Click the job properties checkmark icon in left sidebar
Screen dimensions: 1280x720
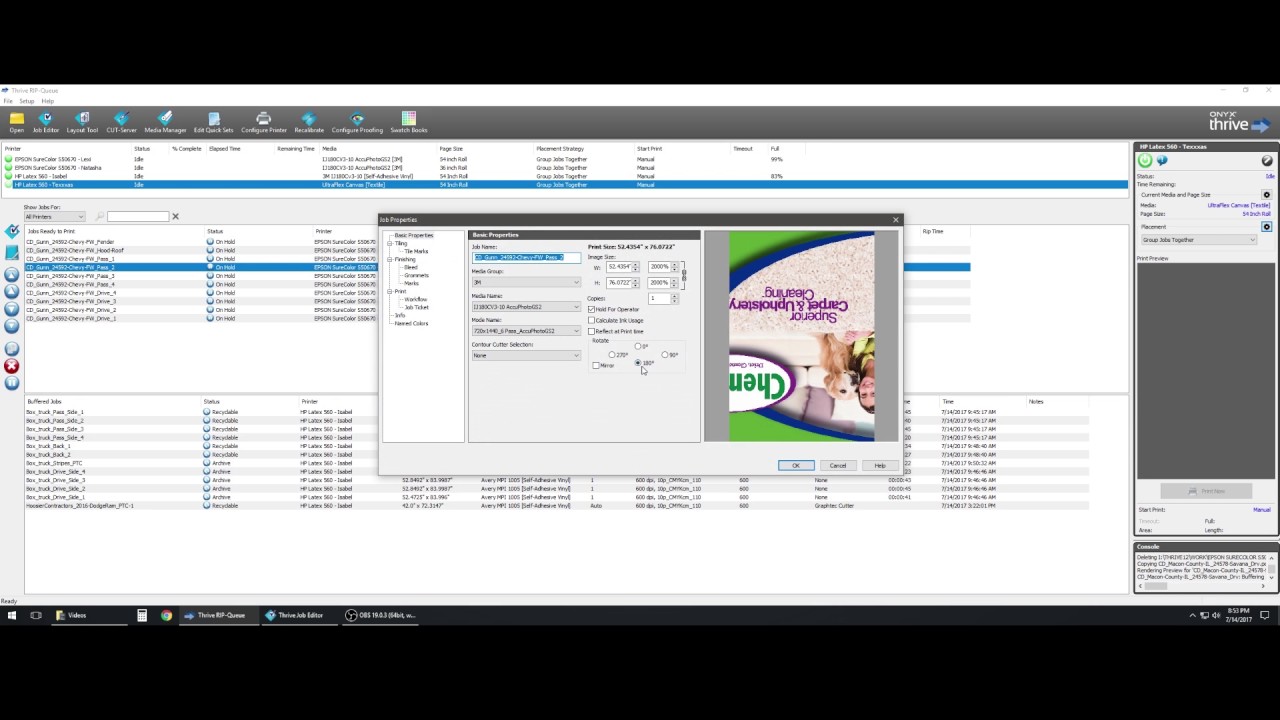pos(12,231)
